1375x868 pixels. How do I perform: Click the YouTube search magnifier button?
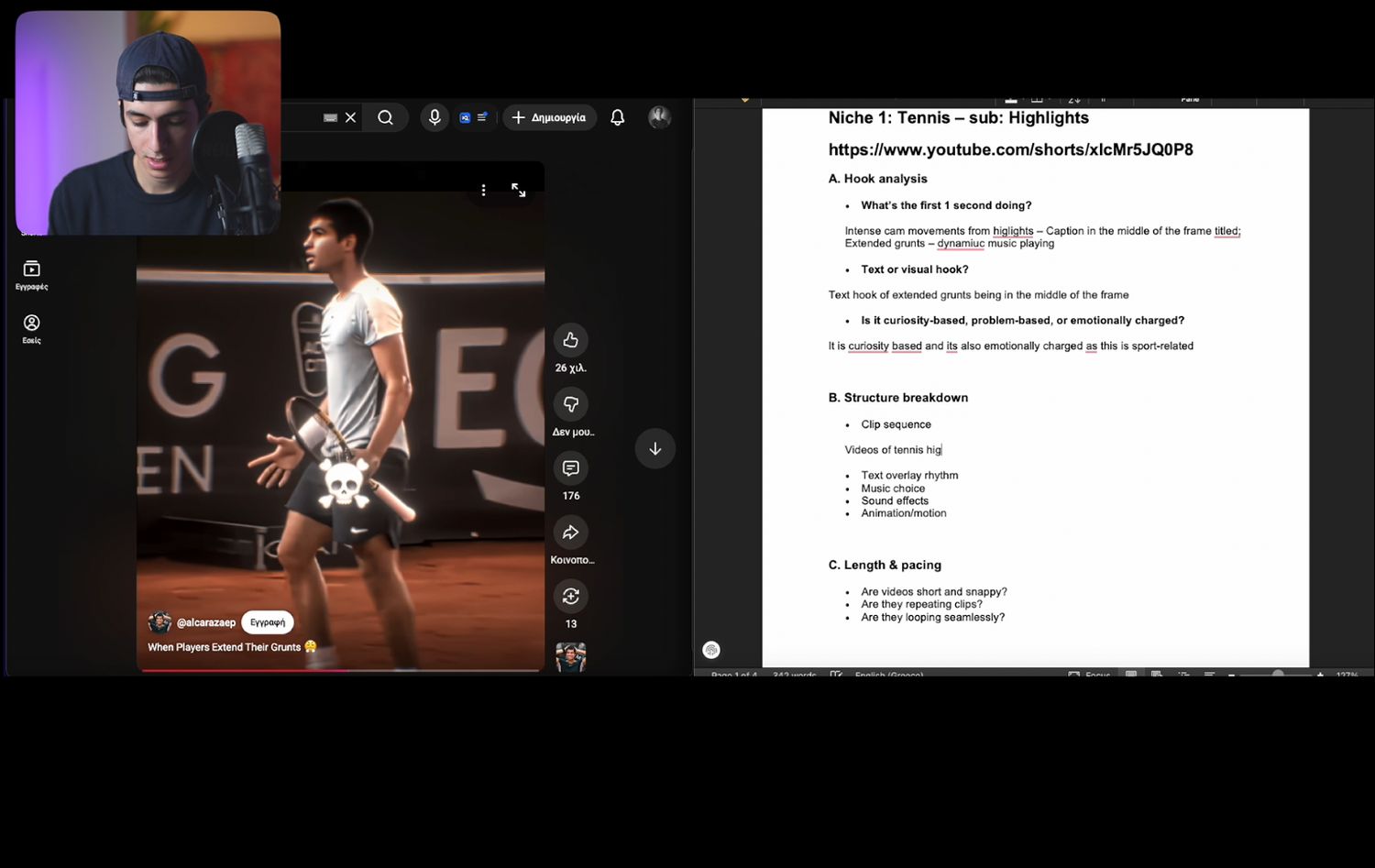(385, 117)
